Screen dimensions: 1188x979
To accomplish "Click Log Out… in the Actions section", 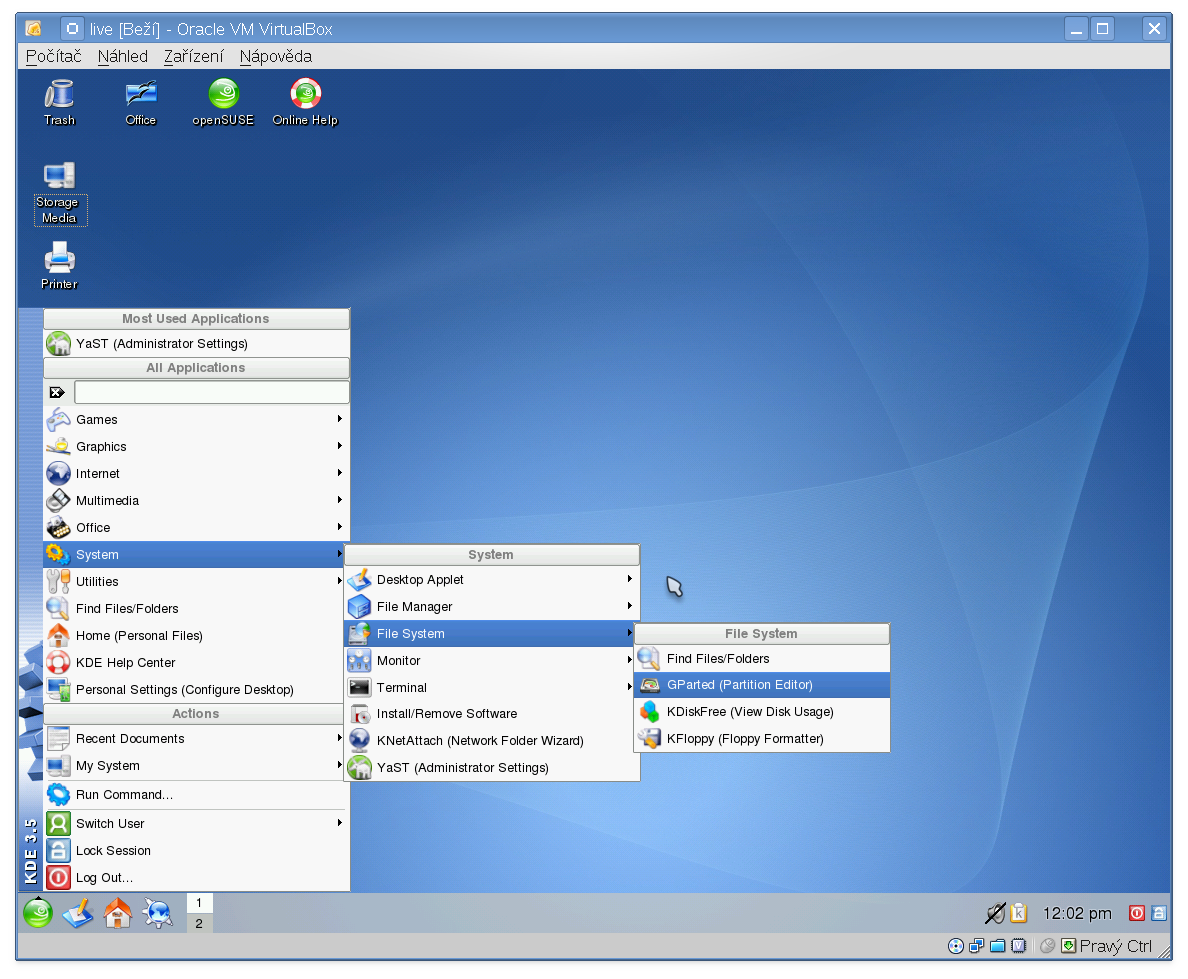I will [104, 878].
